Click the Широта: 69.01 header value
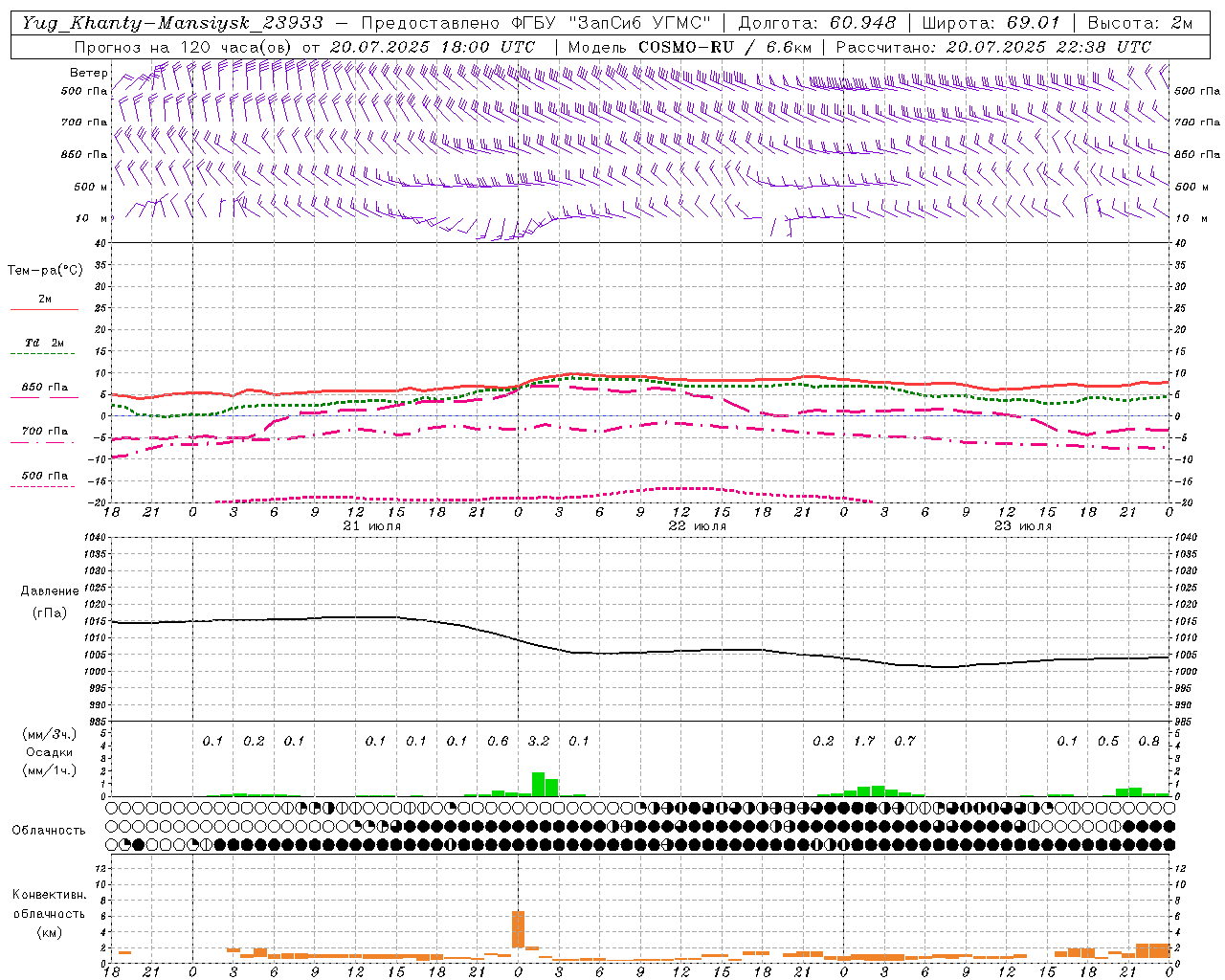1225x980 pixels. click(x=991, y=23)
